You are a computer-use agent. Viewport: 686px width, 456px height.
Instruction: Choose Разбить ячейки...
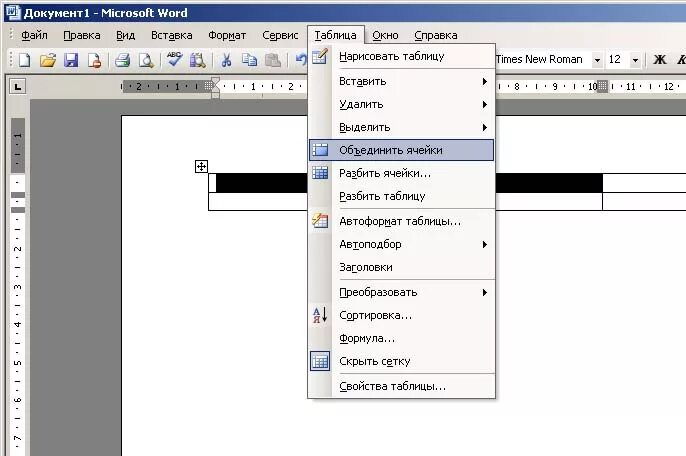[402, 173]
